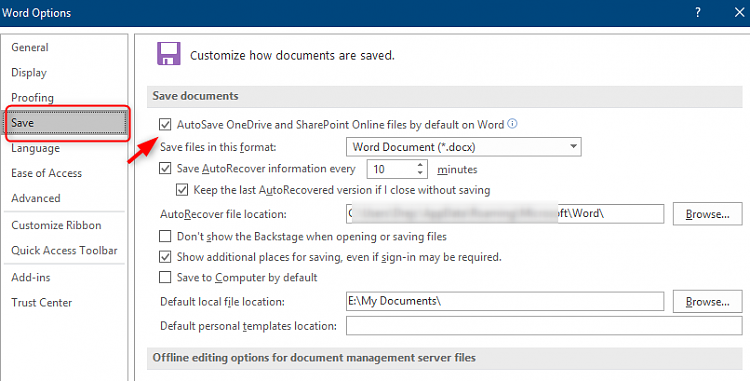Viewport: 750px width, 381px height.
Task: Browse for Default local file location
Action: click(707, 302)
